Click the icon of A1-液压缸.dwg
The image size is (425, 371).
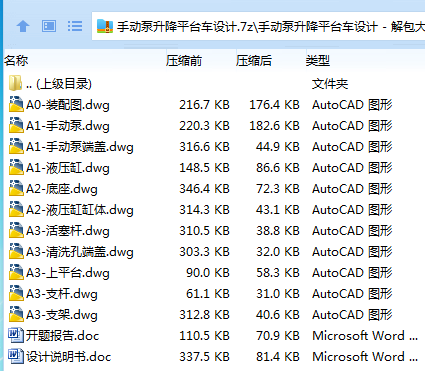click(x=16, y=167)
